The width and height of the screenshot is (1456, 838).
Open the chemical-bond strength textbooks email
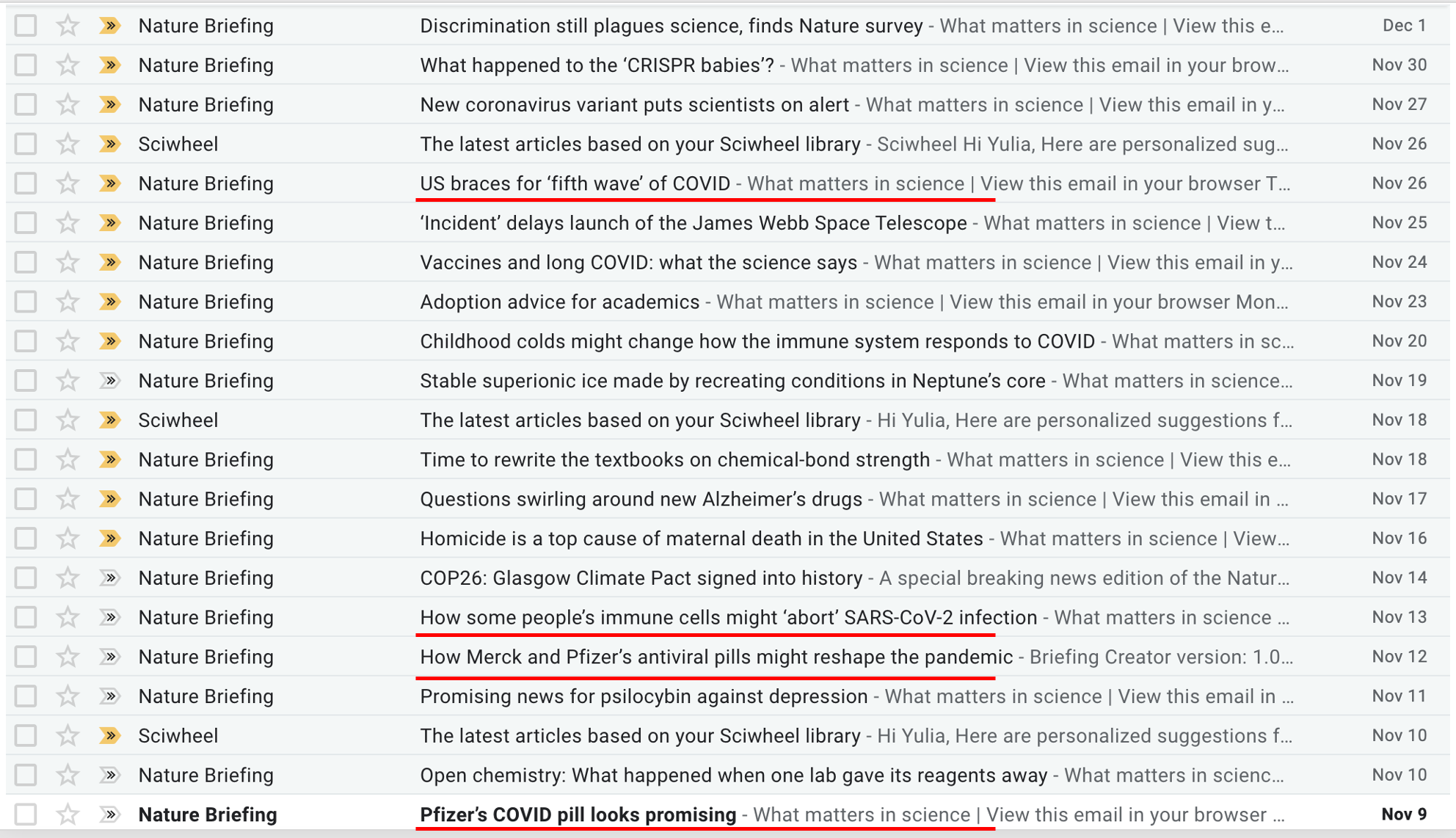point(674,460)
